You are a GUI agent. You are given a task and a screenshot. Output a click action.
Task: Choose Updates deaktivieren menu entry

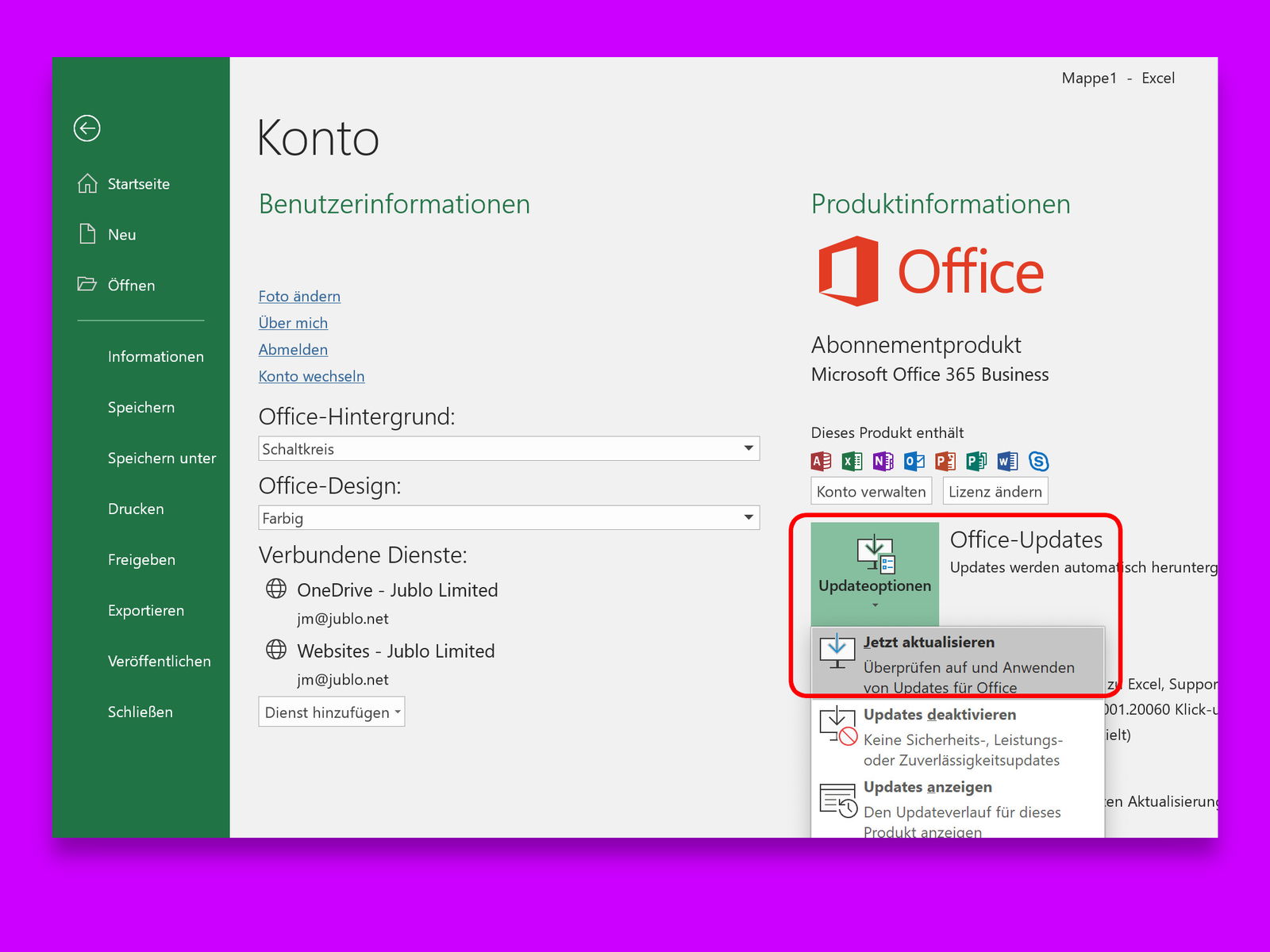[x=958, y=736]
